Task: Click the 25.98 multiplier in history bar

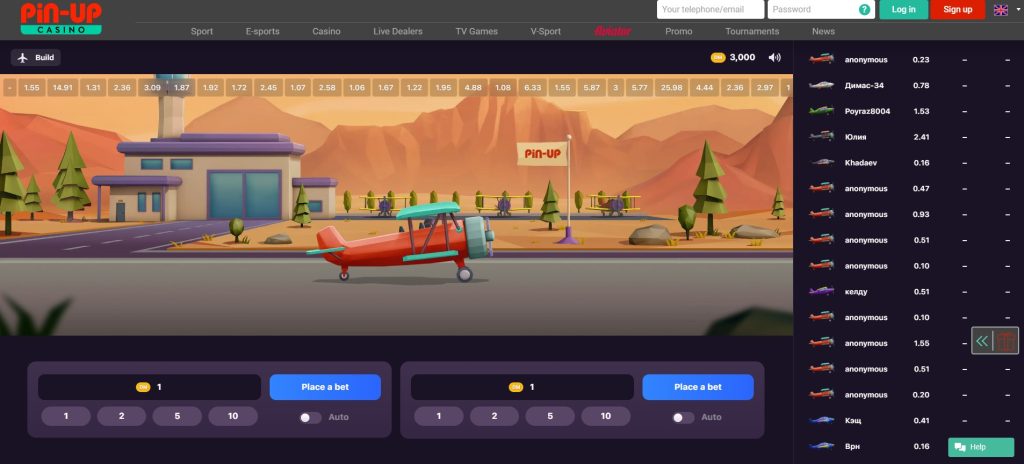Action: [671, 88]
